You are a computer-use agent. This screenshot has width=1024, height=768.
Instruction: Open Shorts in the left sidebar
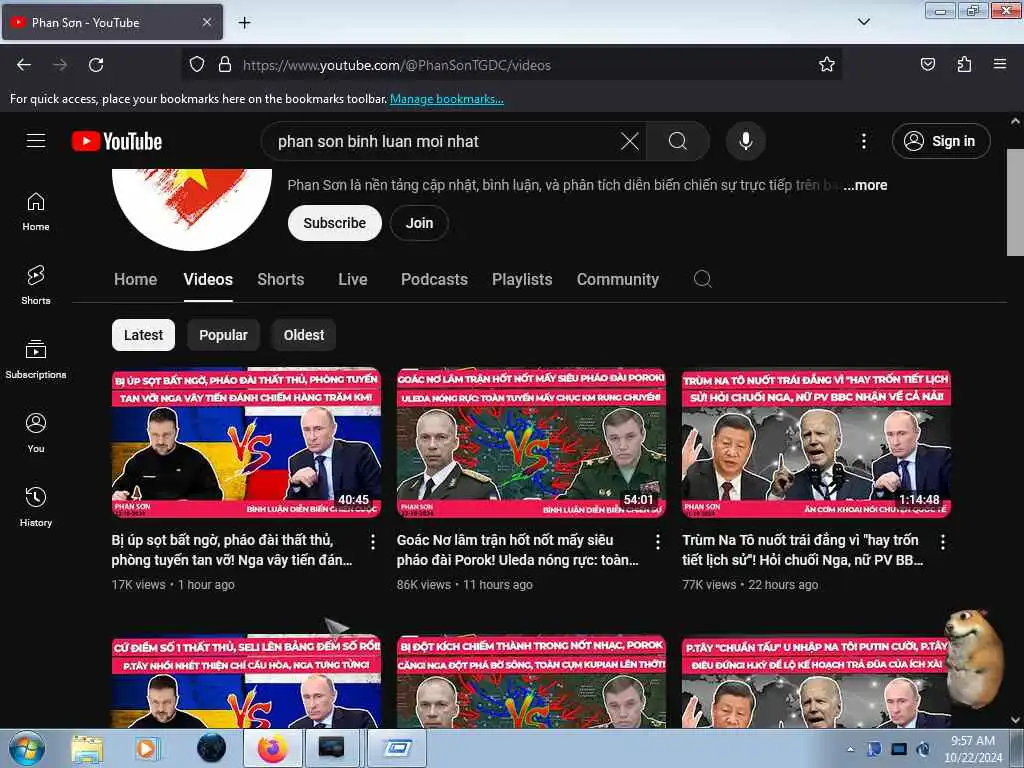(36, 285)
